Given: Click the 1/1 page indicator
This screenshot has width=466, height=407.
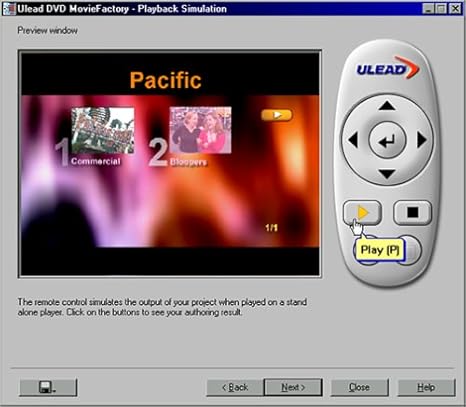Looking at the screenshot, I should tap(271, 228).
